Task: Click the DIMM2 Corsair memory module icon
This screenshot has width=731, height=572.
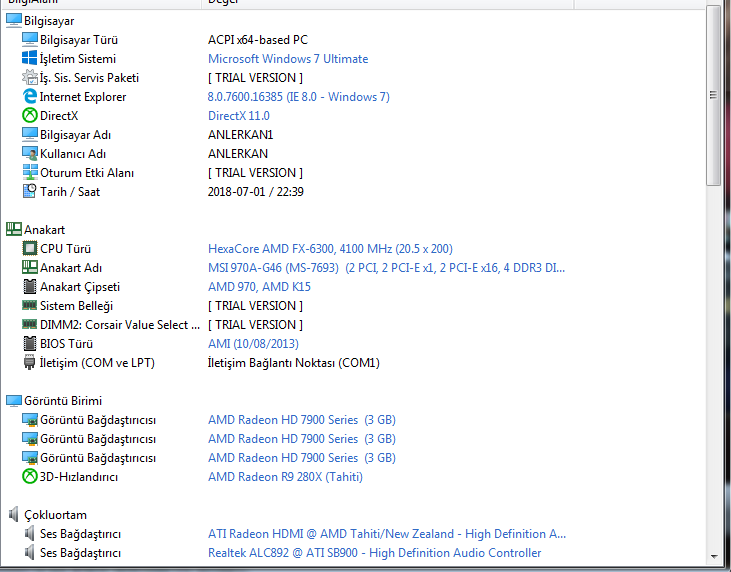Action: 30,324
